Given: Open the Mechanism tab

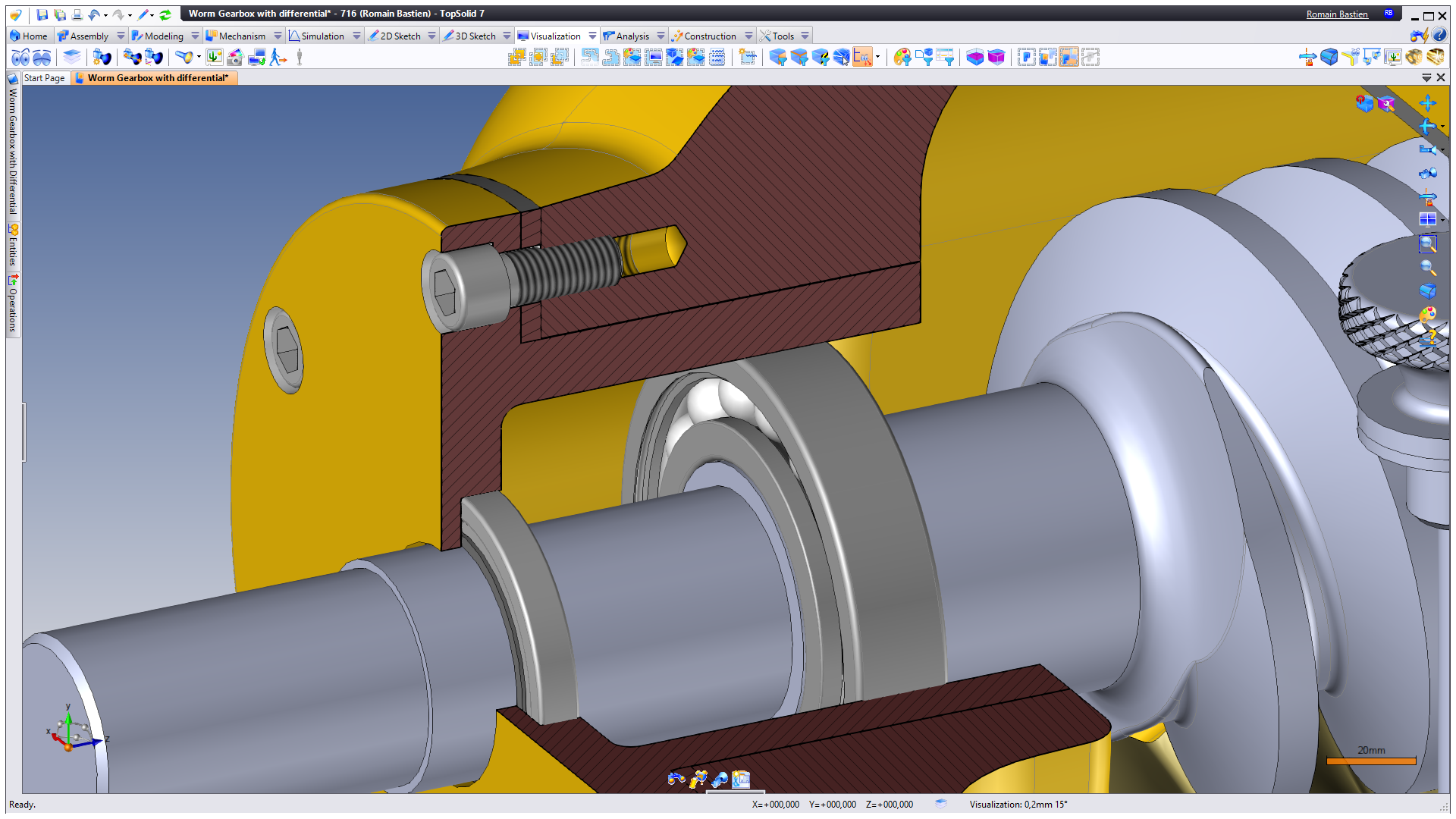Looking at the screenshot, I should [x=241, y=36].
